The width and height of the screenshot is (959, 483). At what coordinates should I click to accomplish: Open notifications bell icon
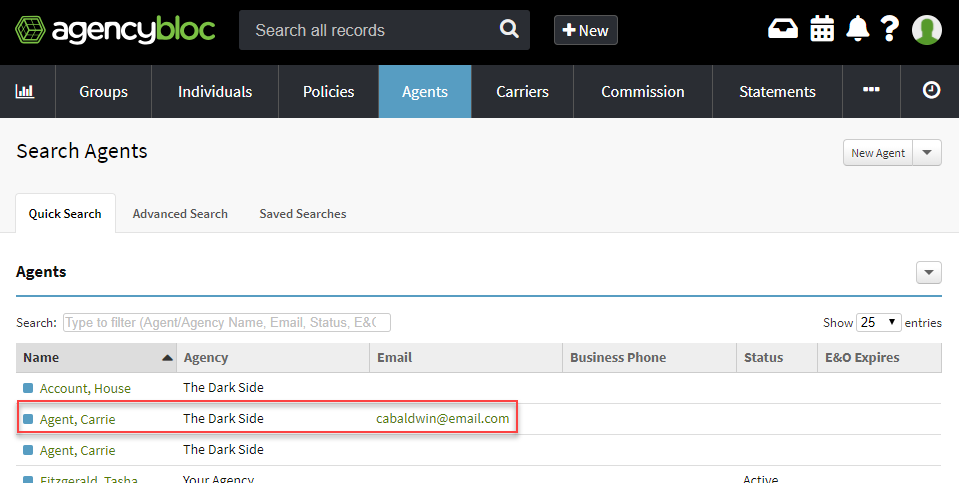(857, 29)
